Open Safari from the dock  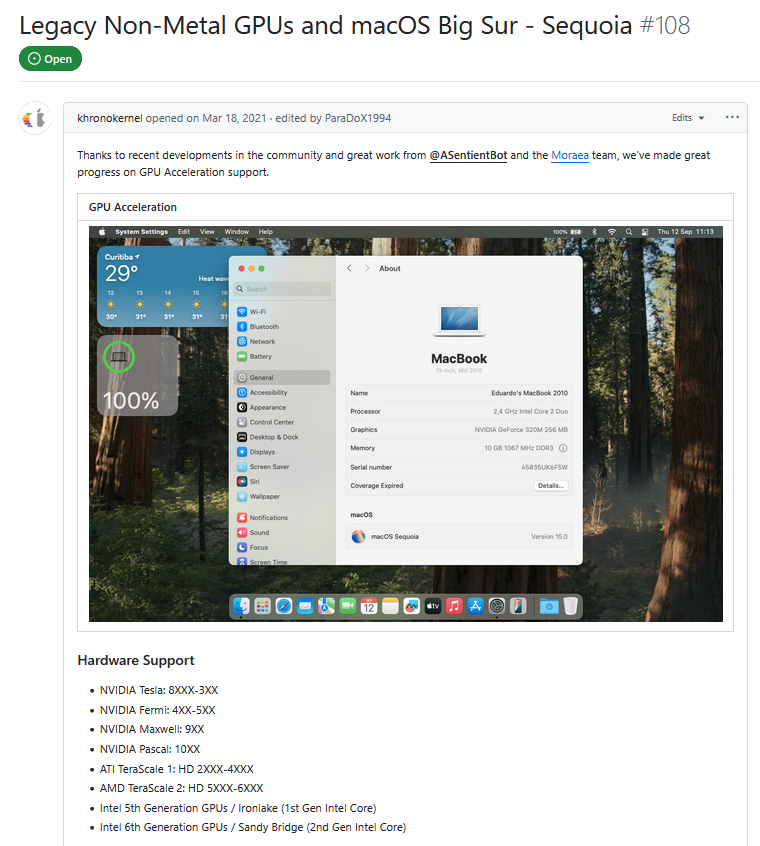coord(284,606)
